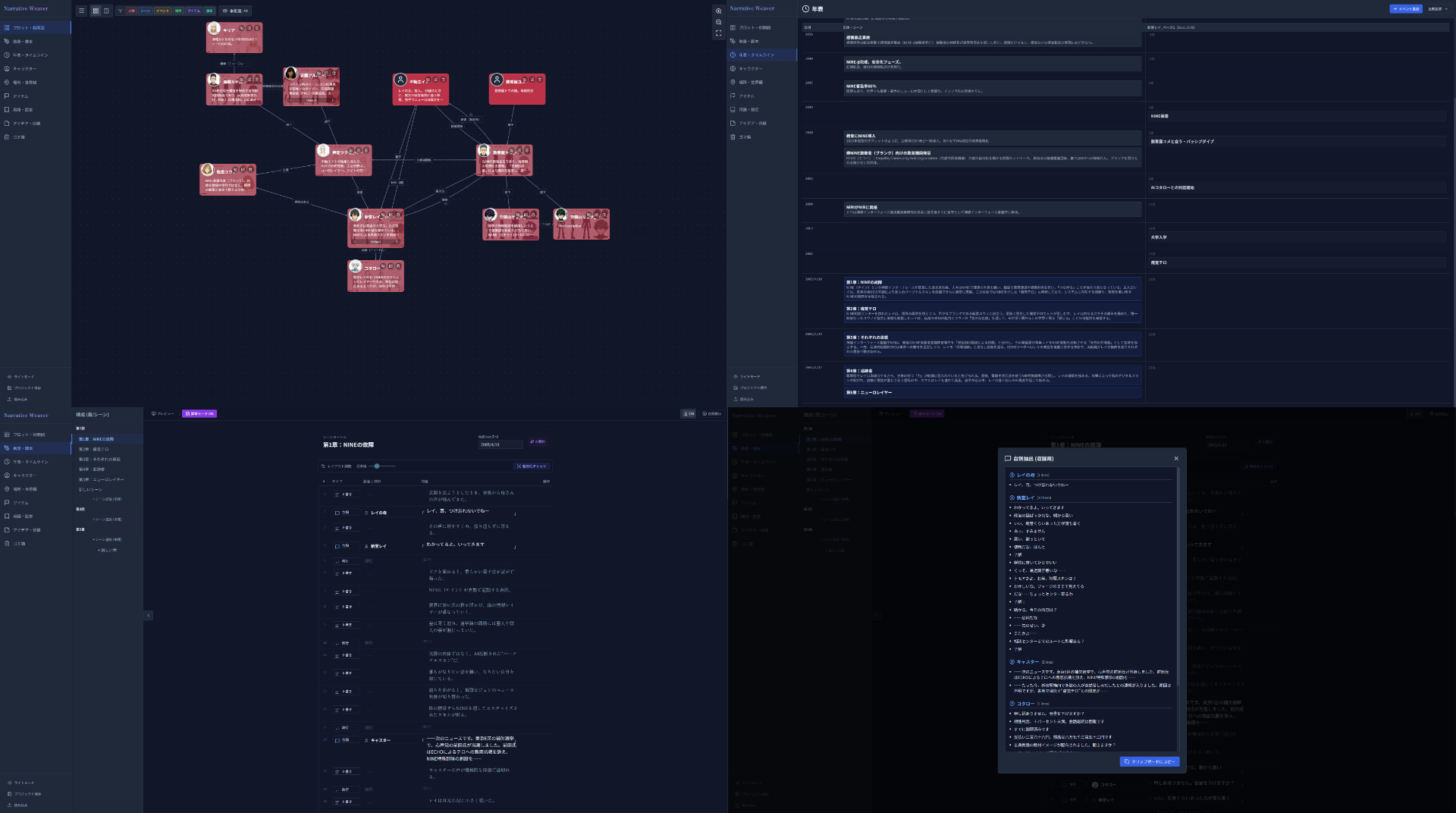Collapse the scene list panel with the arrow
The image size is (1456, 813).
(x=149, y=615)
